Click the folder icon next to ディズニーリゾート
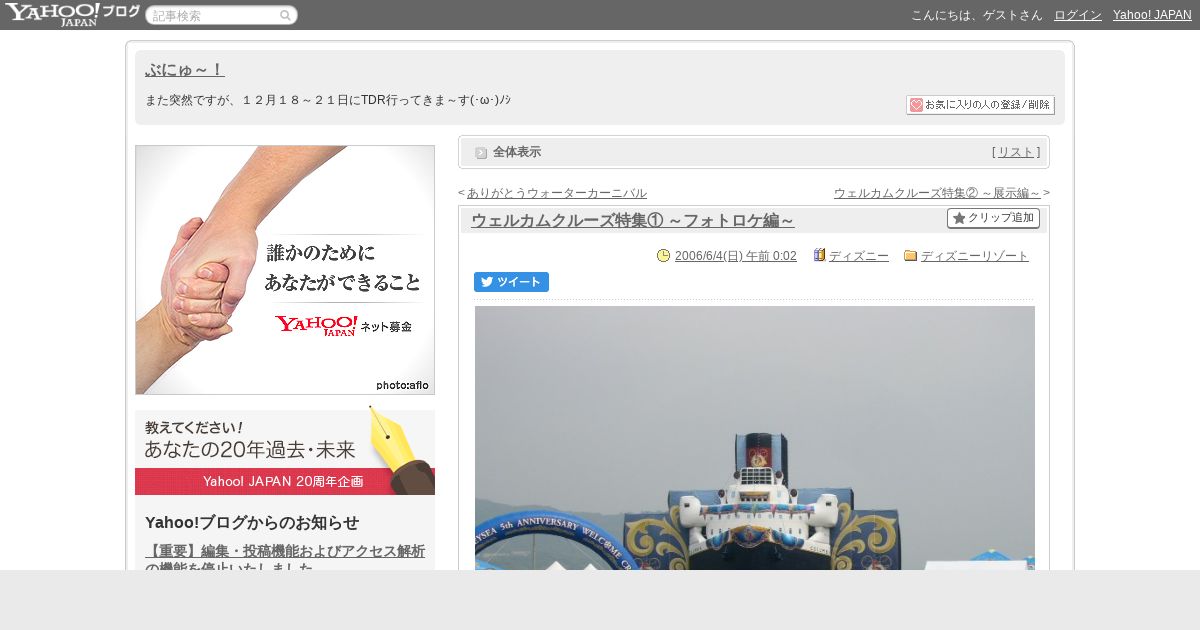This screenshot has height=630, width=1200. click(910, 255)
